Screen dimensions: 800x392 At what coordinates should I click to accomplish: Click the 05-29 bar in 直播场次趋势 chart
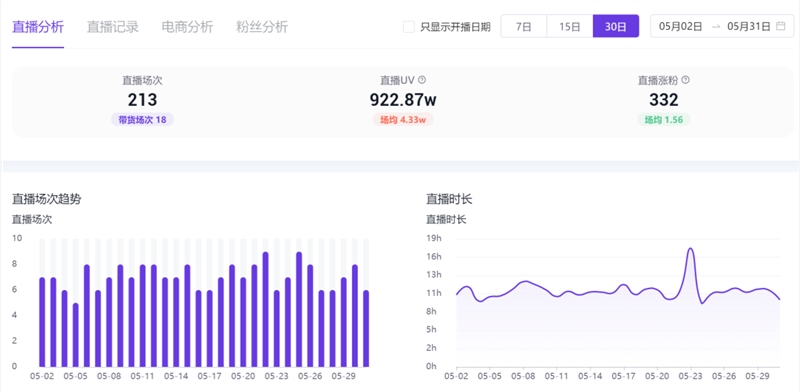pyautogui.click(x=343, y=322)
